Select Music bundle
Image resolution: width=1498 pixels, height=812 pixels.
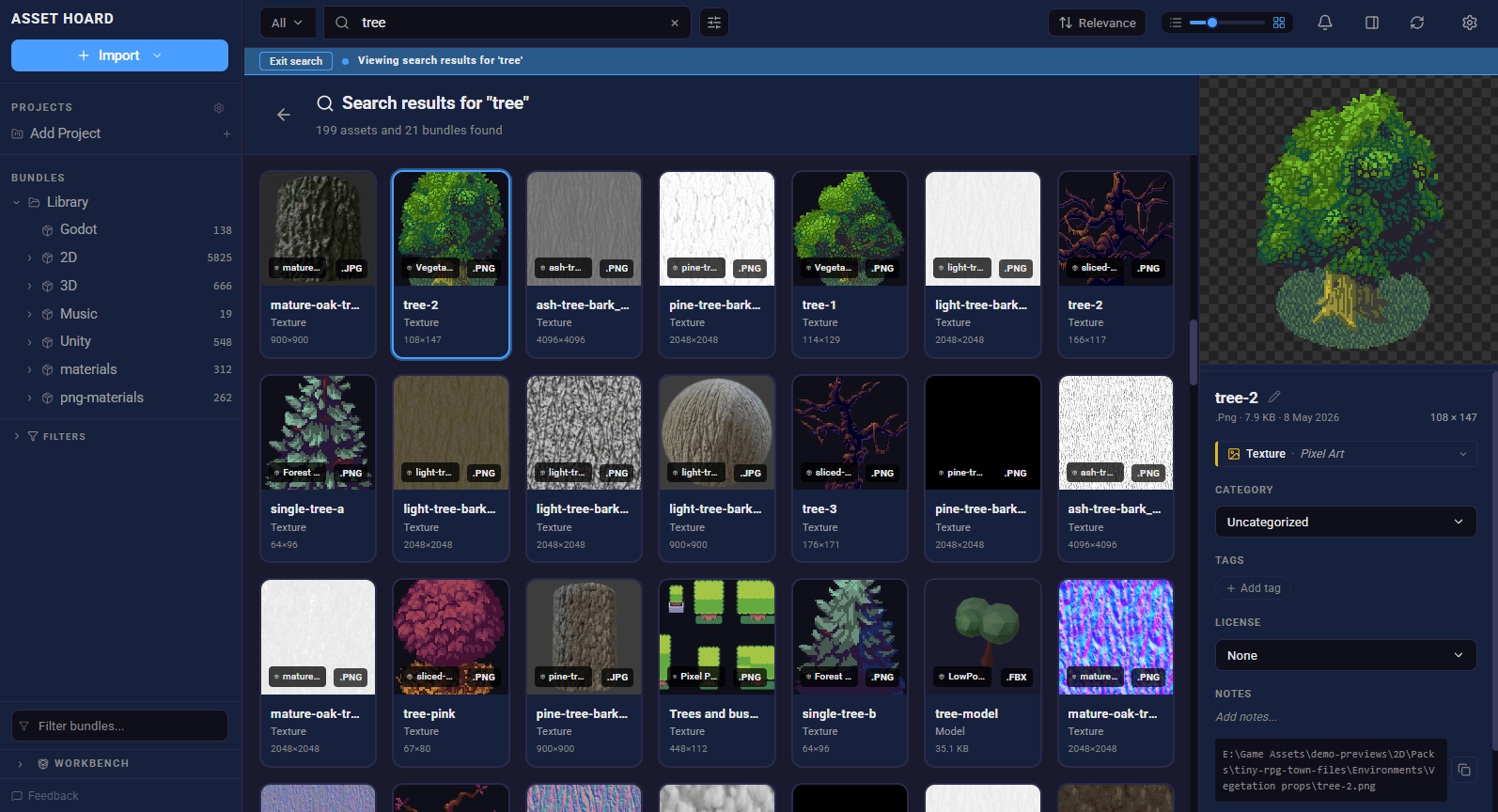121,314
